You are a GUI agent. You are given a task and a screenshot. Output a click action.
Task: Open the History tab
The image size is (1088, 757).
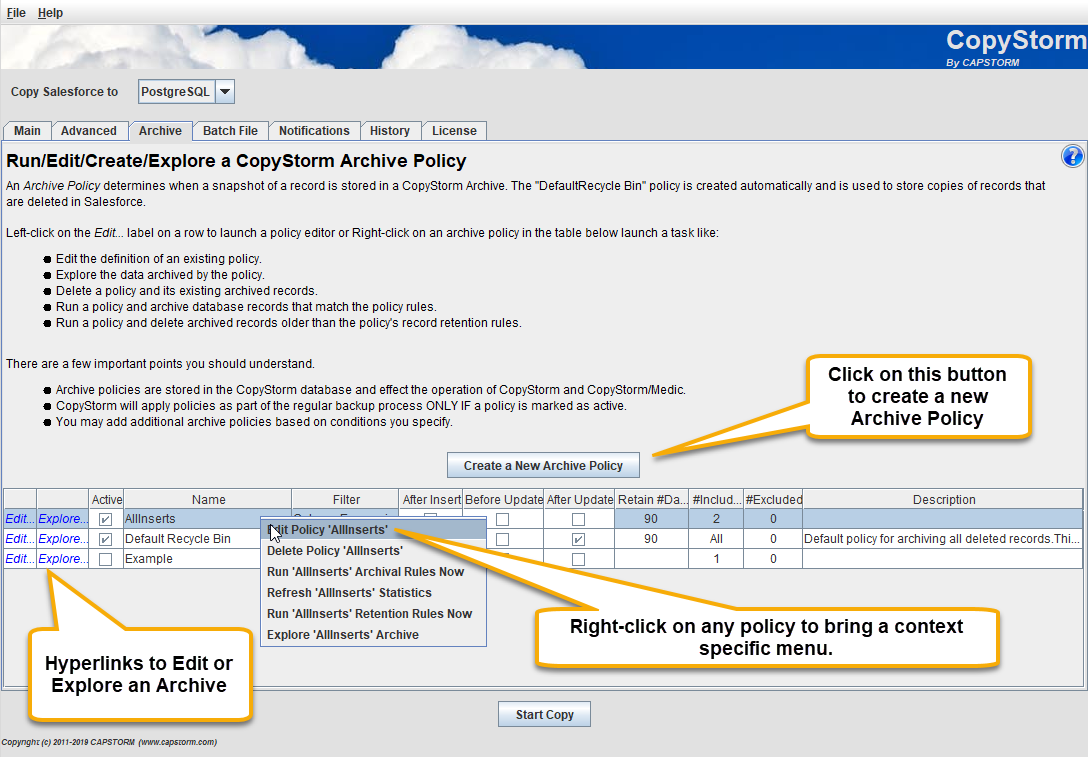[x=390, y=130]
